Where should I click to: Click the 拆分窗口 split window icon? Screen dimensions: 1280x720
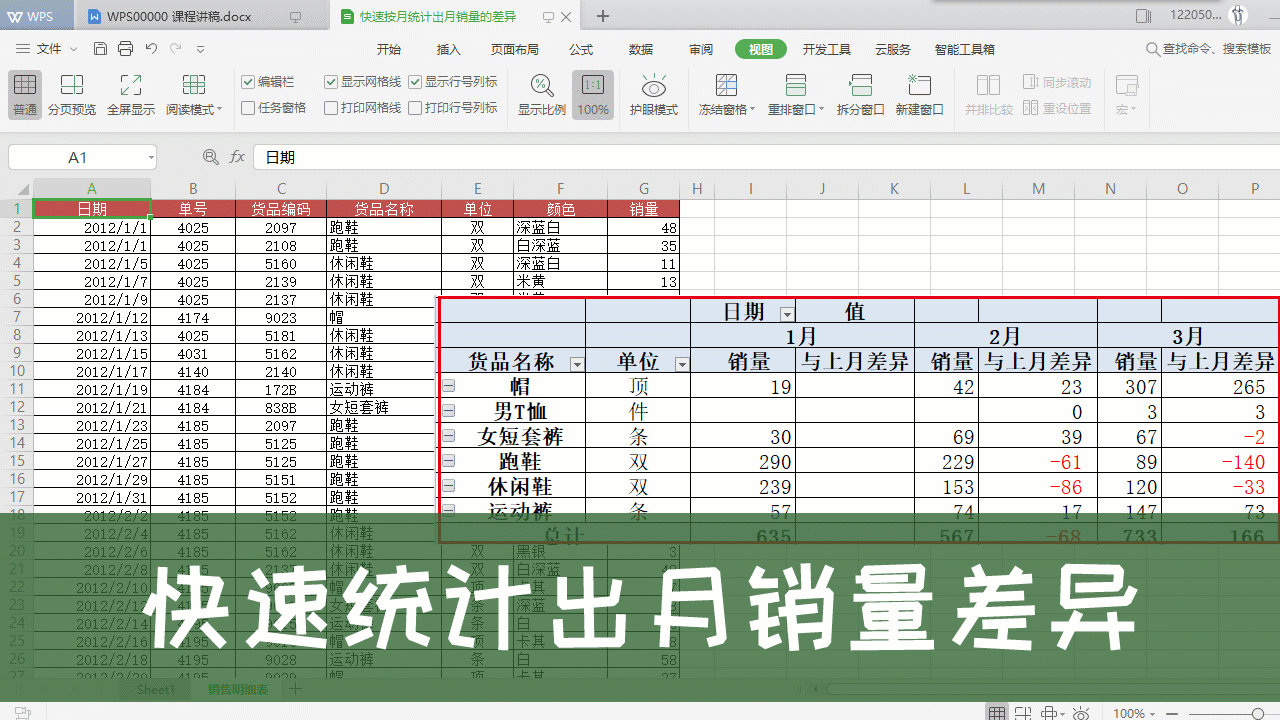860,95
